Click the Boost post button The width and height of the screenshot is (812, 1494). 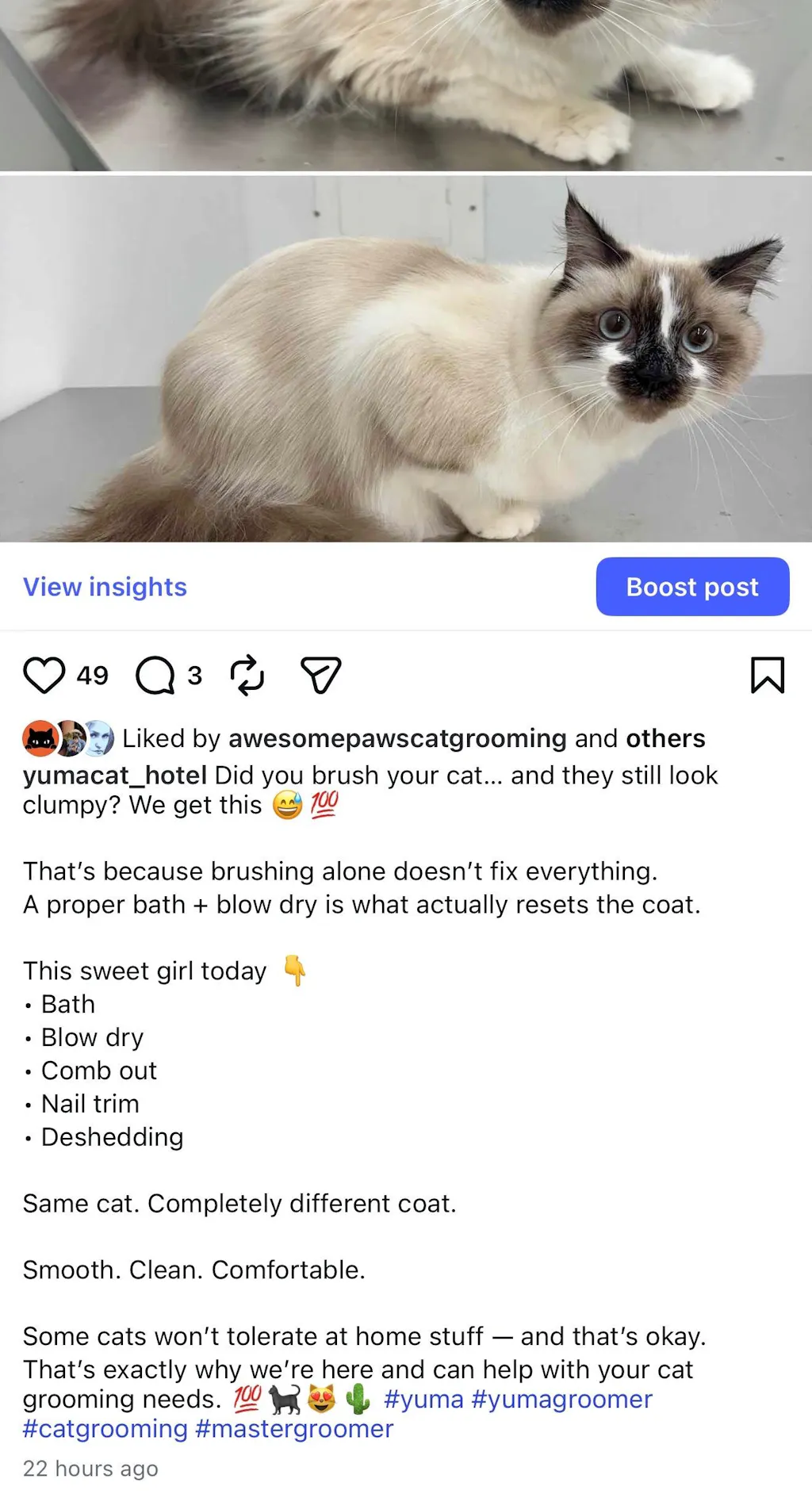(x=692, y=587)
